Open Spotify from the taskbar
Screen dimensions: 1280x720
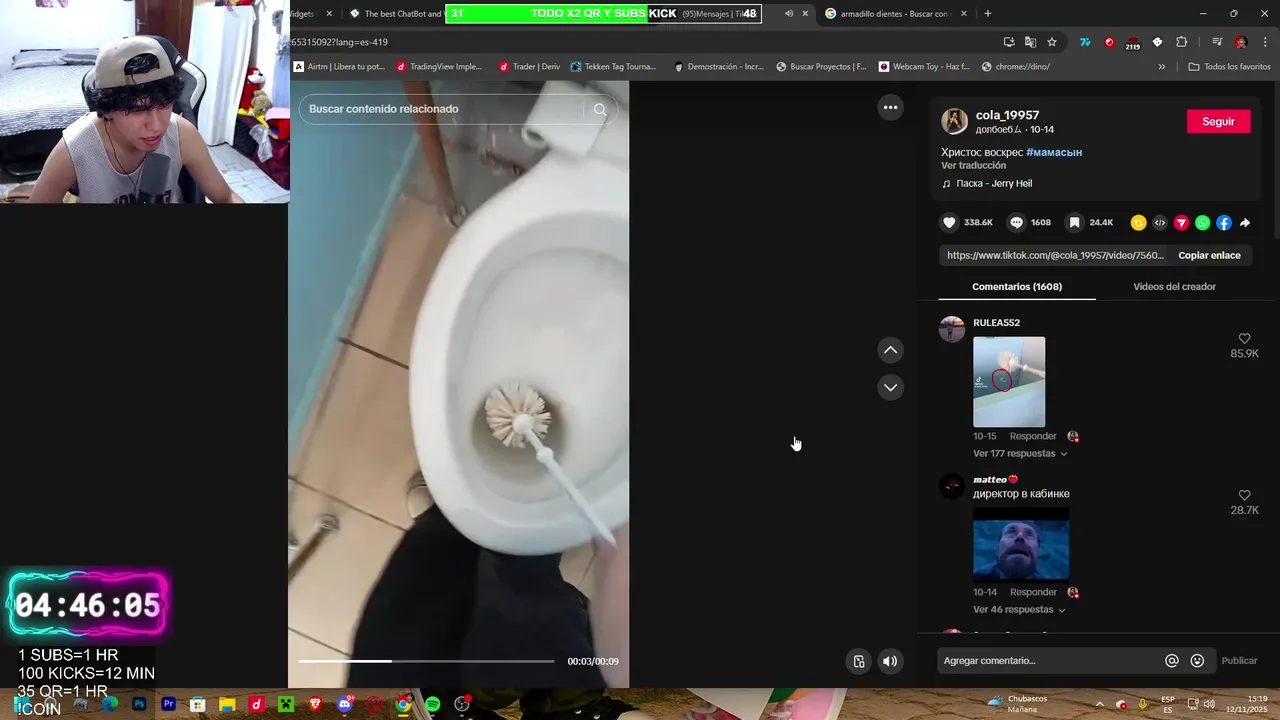point(432,705)
